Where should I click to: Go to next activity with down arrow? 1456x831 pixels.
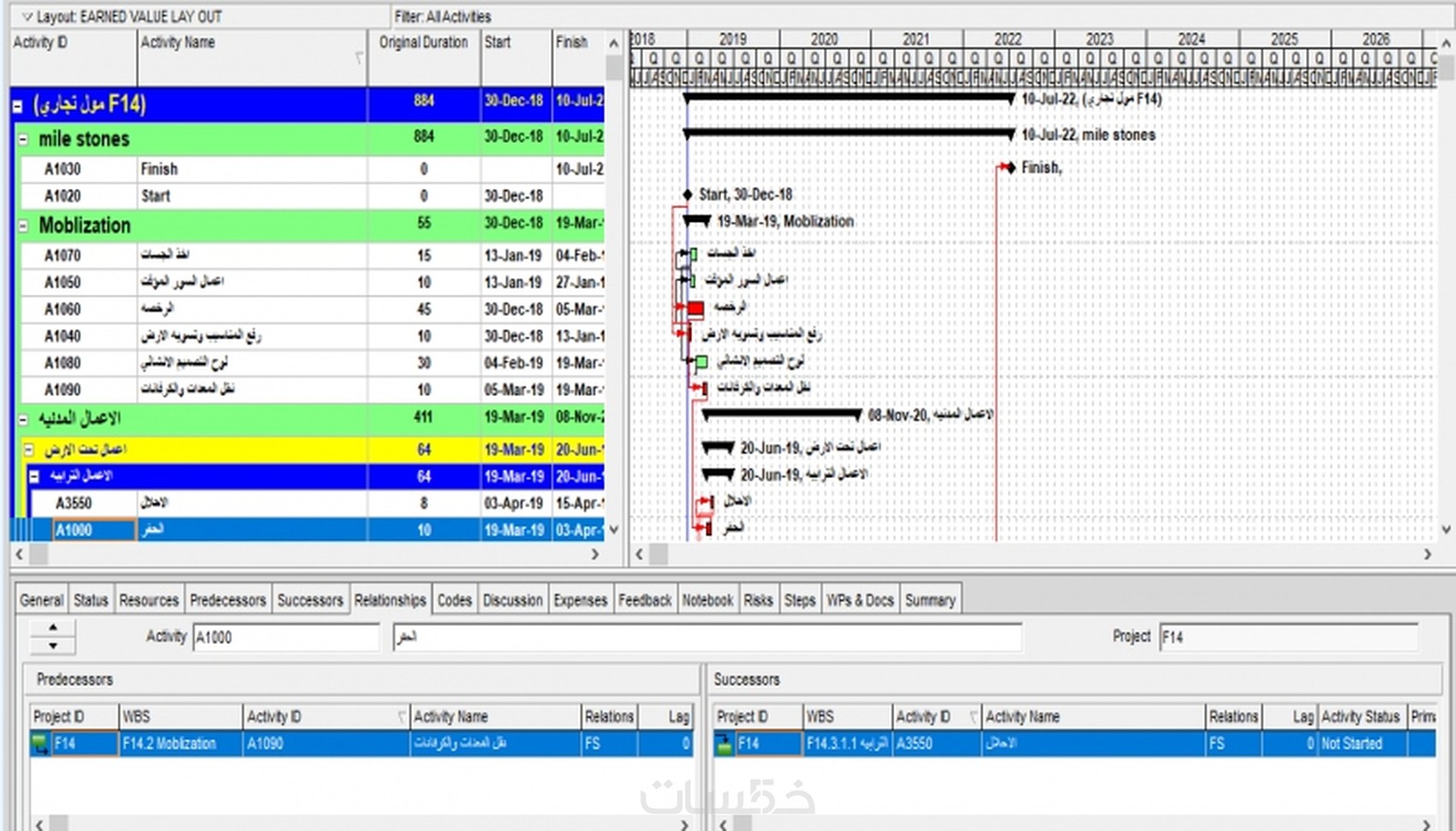[x=53, y=645]
